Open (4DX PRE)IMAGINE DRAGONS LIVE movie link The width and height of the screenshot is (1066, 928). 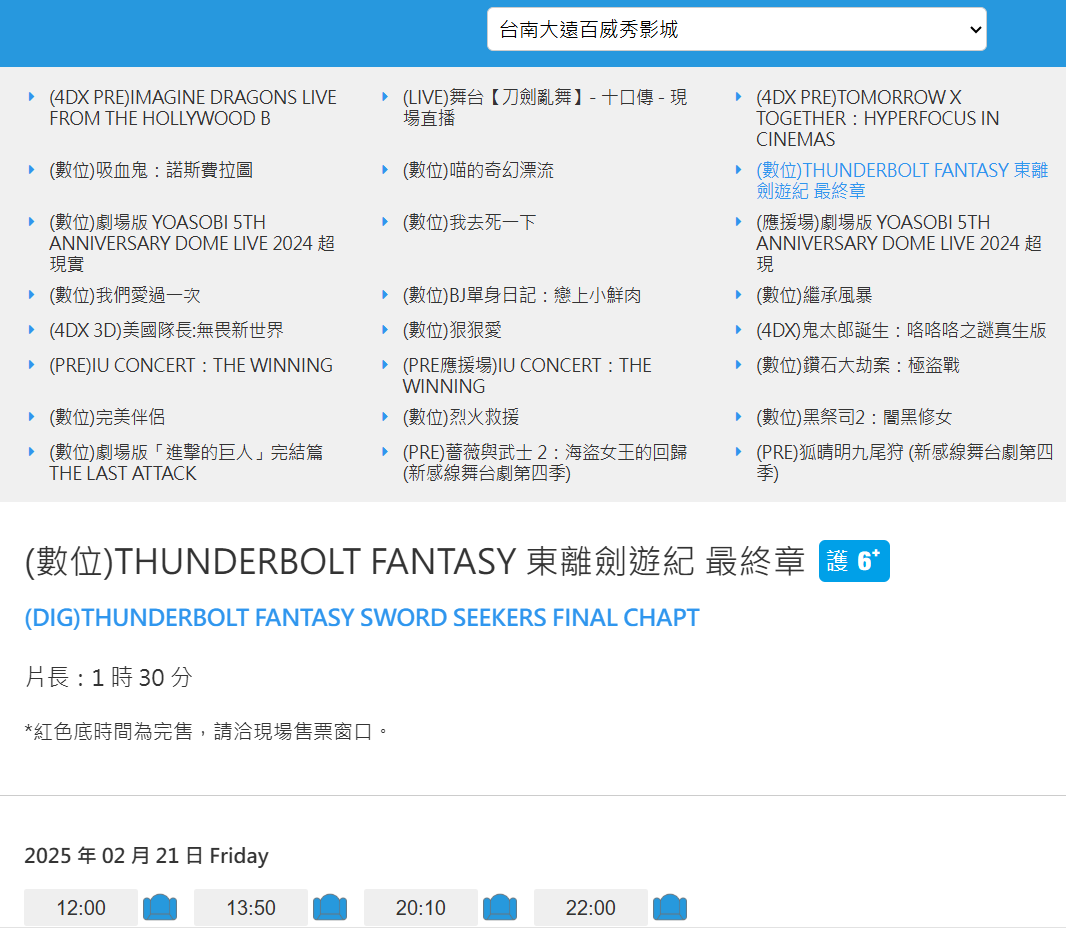point(193,108)
